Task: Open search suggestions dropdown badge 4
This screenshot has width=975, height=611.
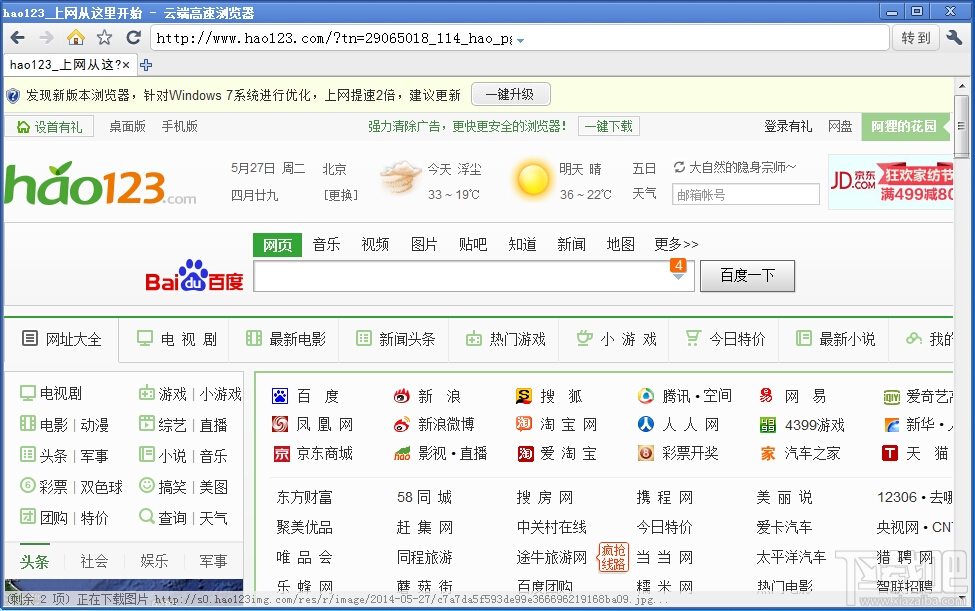Action: tap(678, 269)
